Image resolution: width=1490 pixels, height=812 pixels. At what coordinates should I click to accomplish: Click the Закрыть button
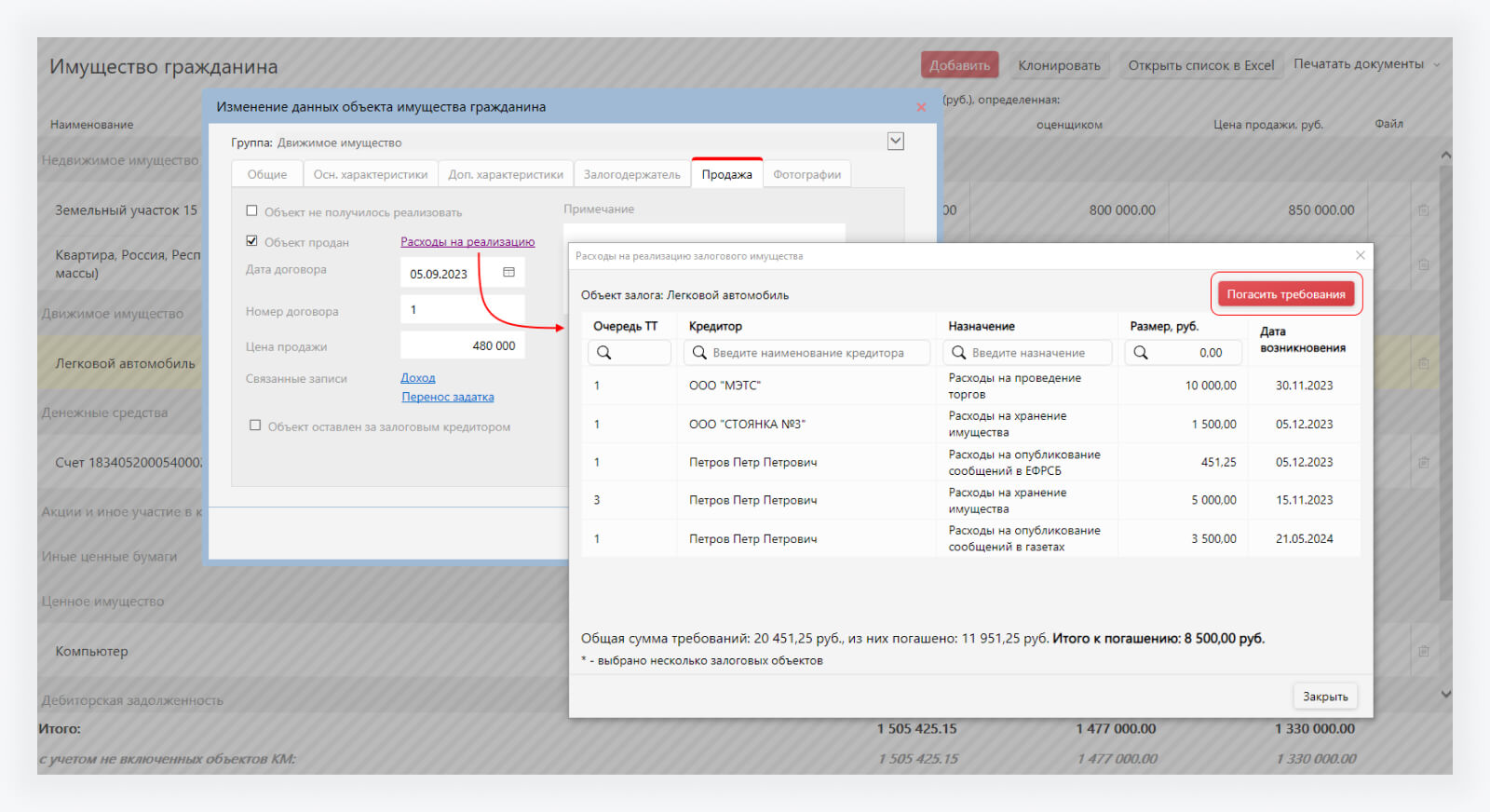coord(1325,697)
